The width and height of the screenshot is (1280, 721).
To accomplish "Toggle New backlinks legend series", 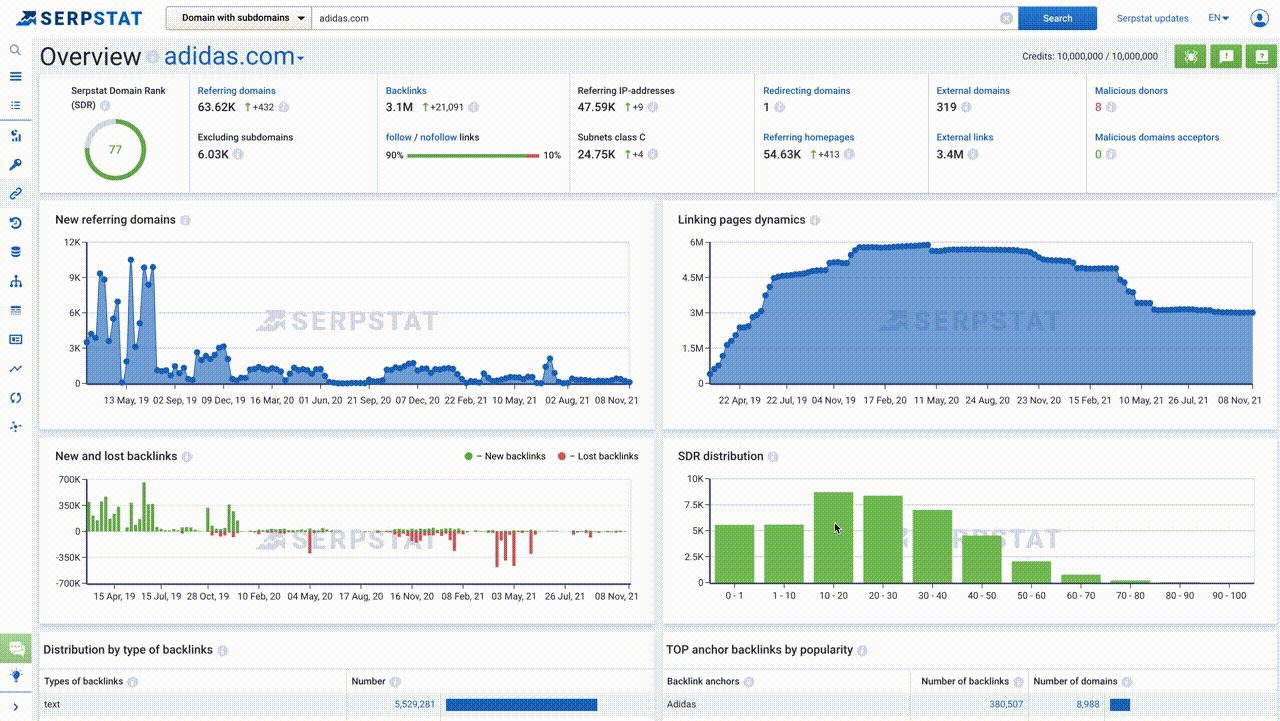I will 505,456.
